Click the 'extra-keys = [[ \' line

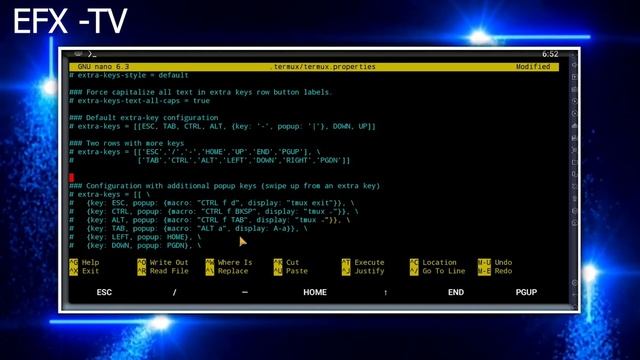pyautogui.click(x=109, y=195)
